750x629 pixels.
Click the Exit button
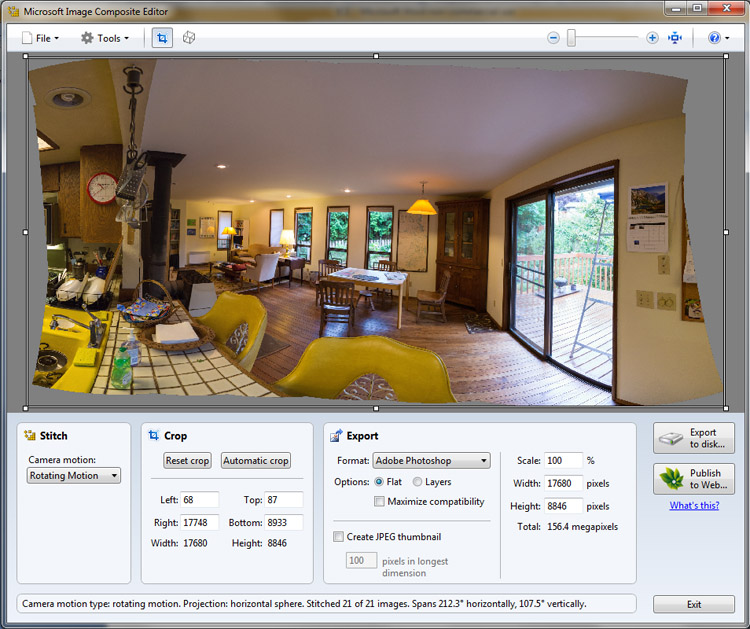point(694,604)
